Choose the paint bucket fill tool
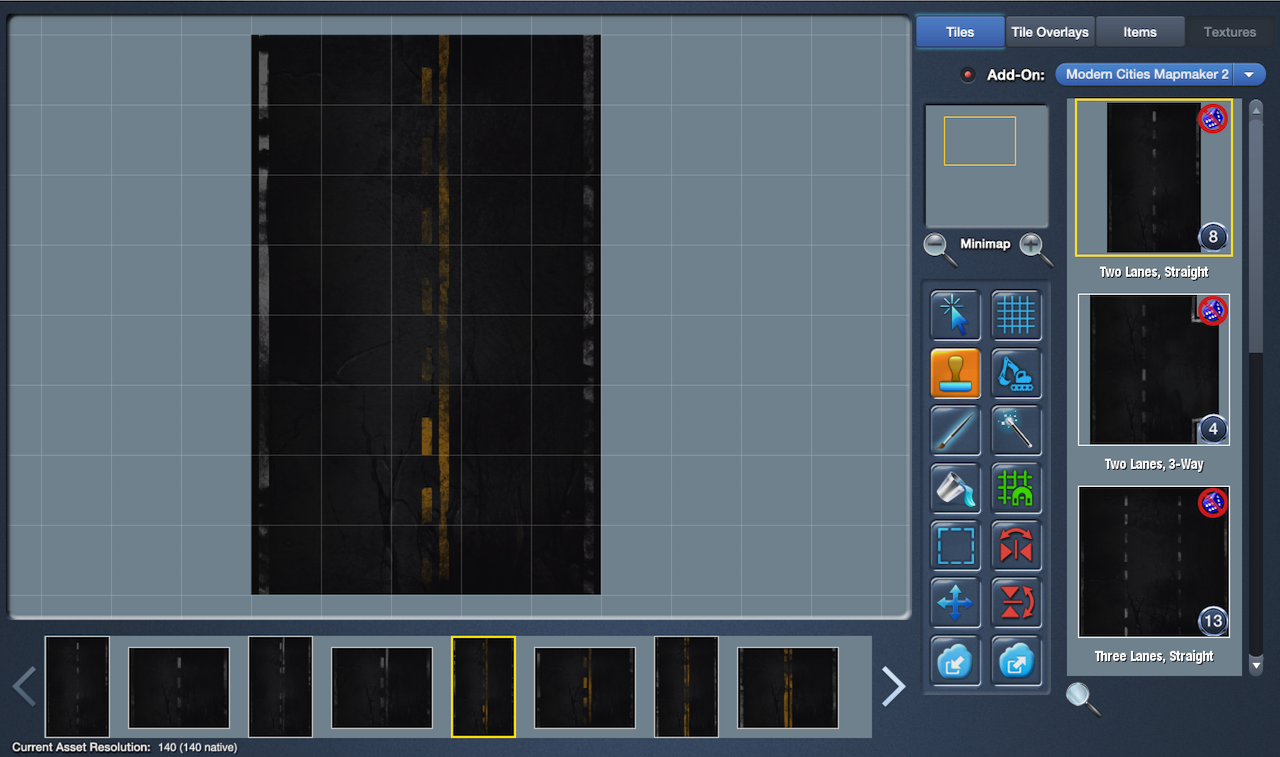Screen dimensions: 1280x757 click(x=955, y=488)
